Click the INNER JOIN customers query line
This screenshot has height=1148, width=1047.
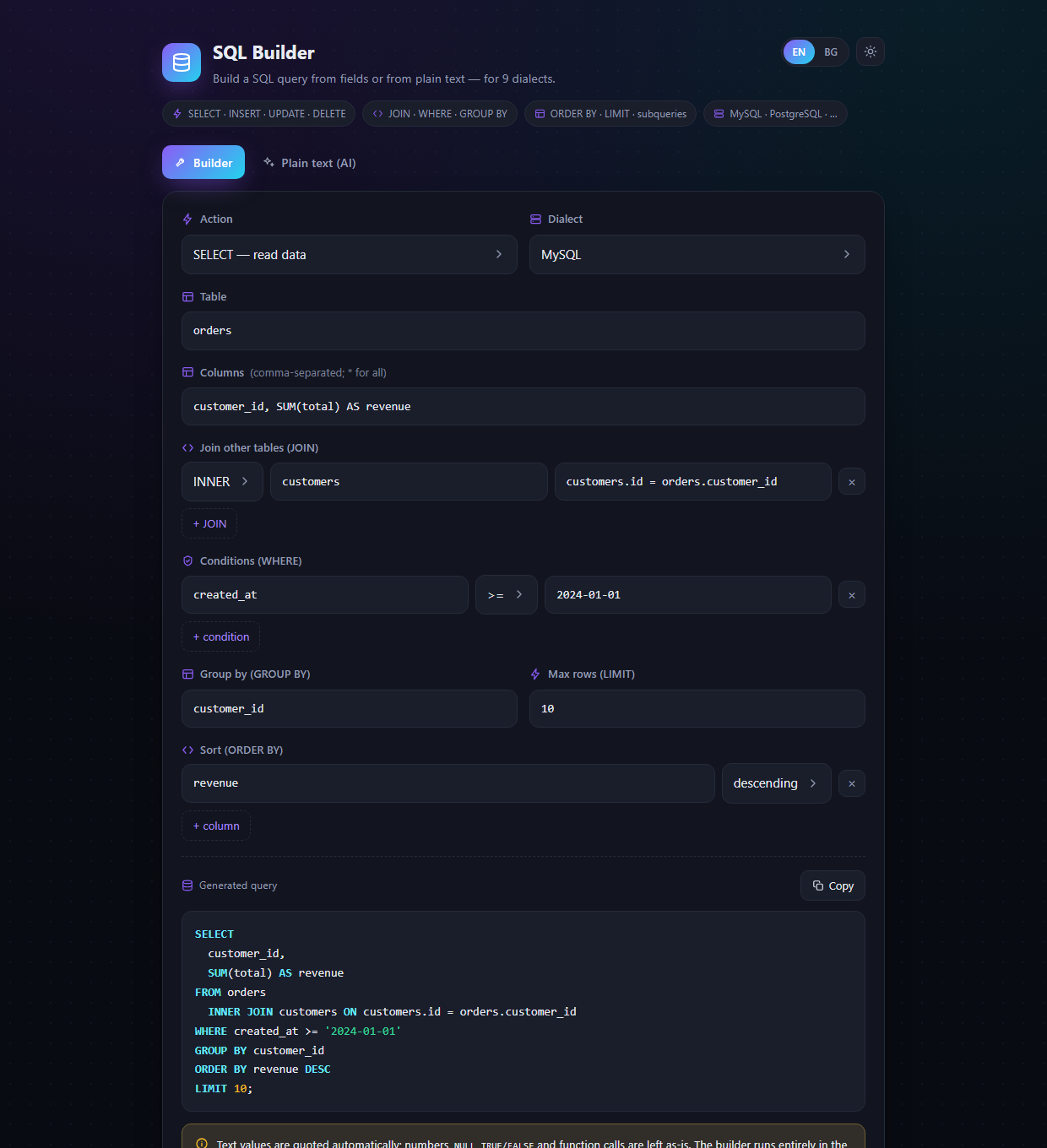(x=392, y=1011)
